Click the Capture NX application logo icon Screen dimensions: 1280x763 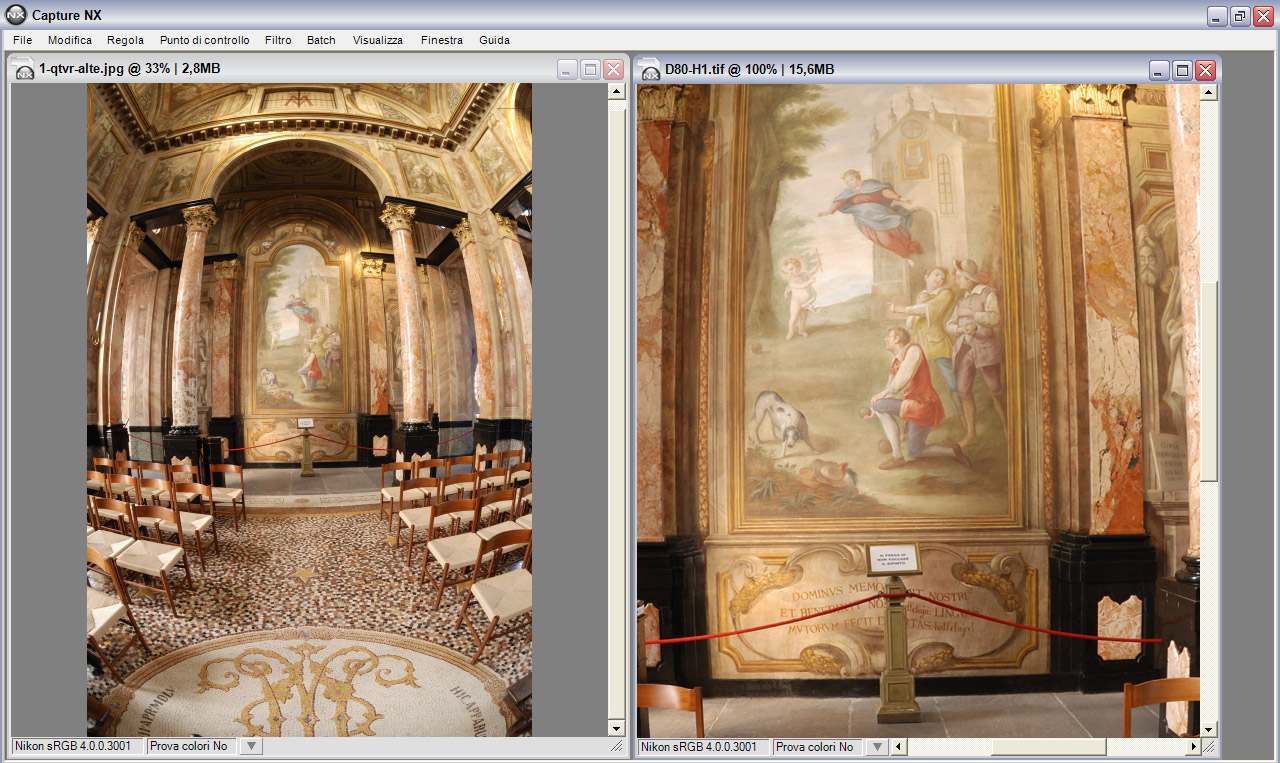[x=16, y=15]
